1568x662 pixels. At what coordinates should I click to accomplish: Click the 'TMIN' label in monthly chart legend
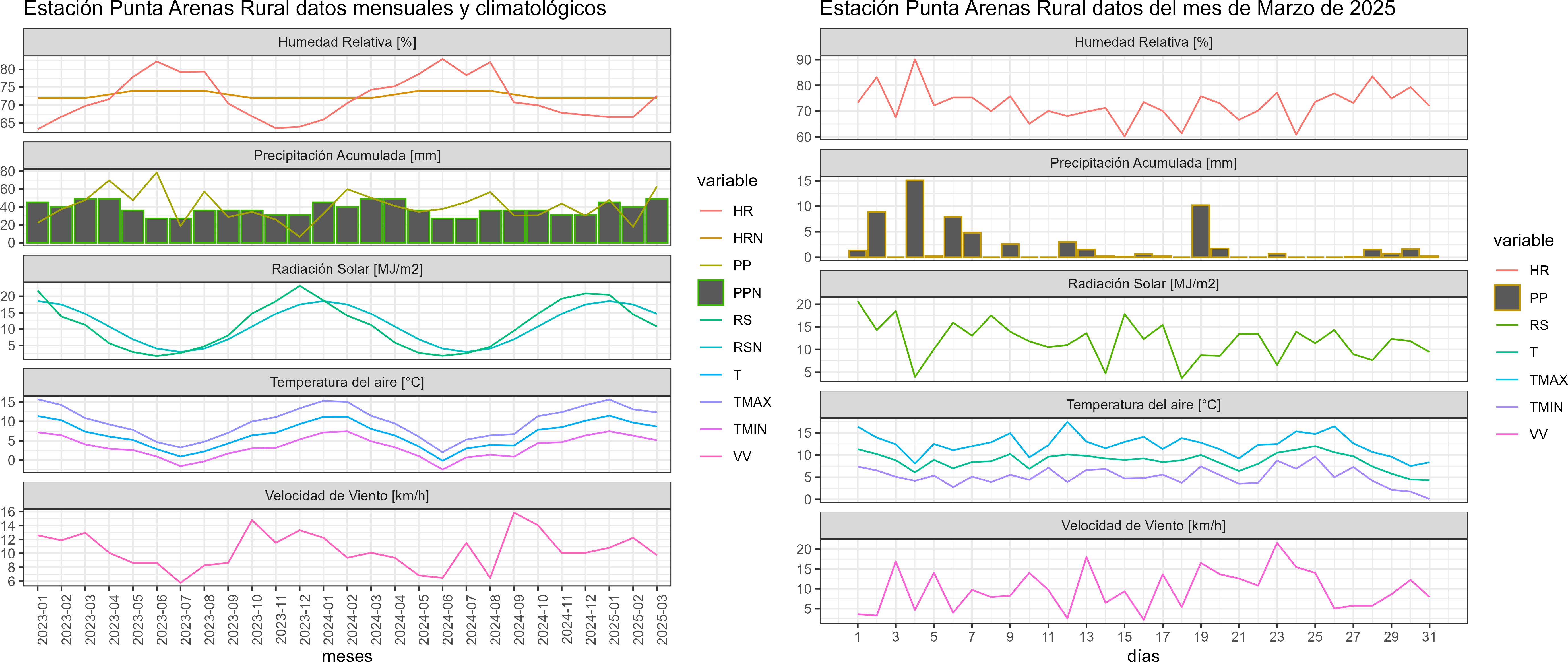749,429
